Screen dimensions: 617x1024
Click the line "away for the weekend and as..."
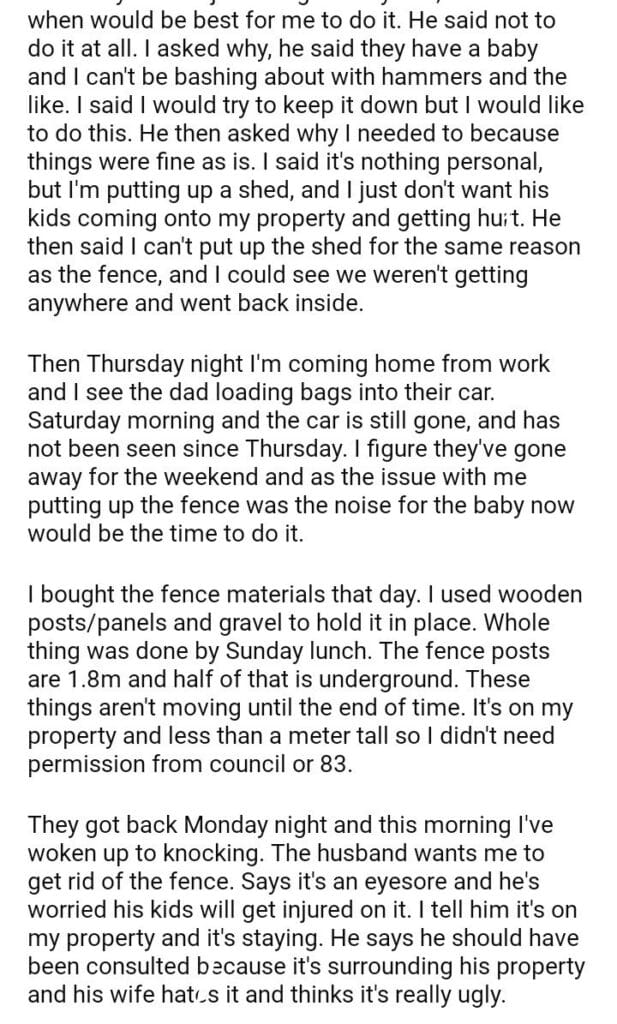270,478
